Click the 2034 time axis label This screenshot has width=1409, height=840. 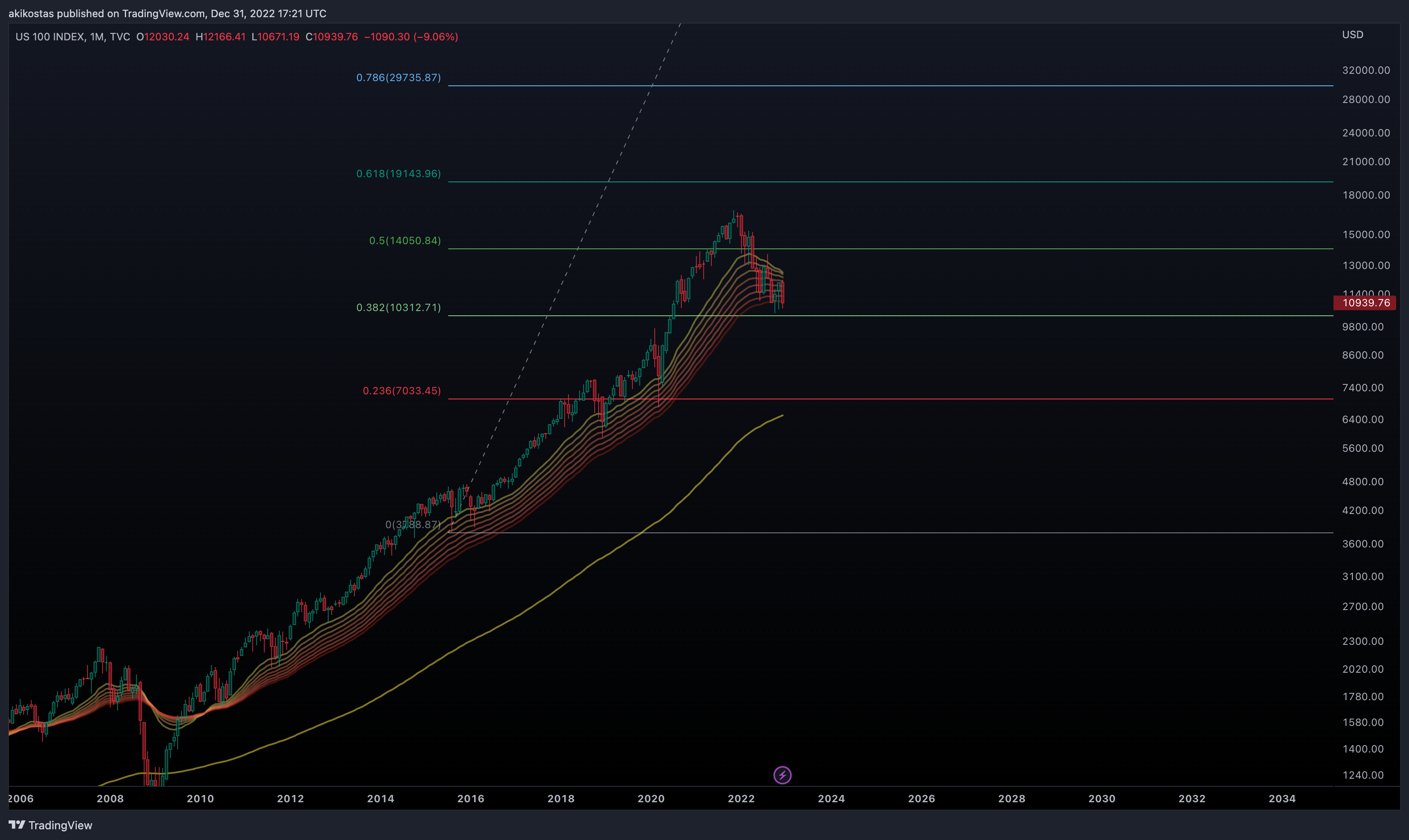tap(1282, 799)
